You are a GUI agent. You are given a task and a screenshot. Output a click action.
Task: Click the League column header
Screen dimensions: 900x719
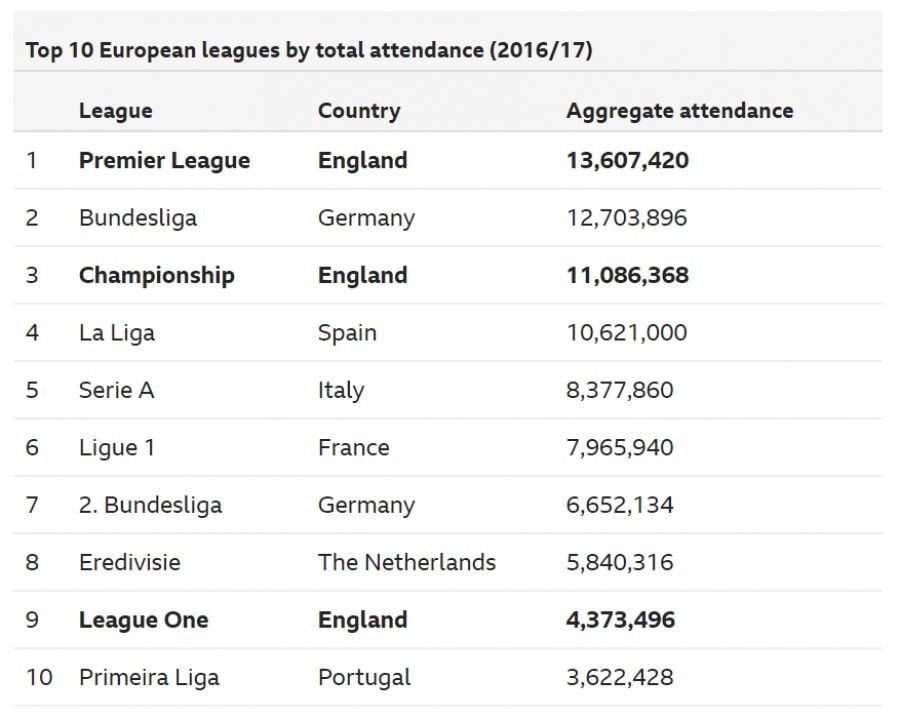tap(116, 111)
